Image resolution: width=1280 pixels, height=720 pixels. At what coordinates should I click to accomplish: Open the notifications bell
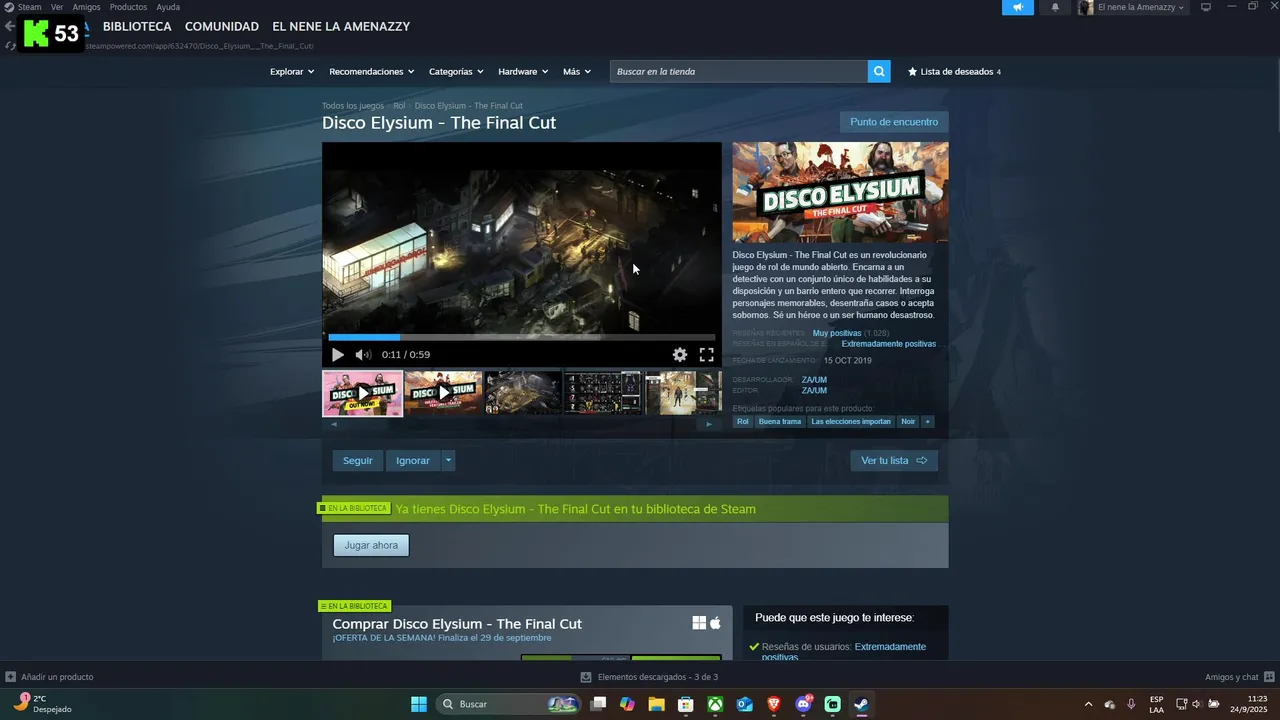(1055, 7)
